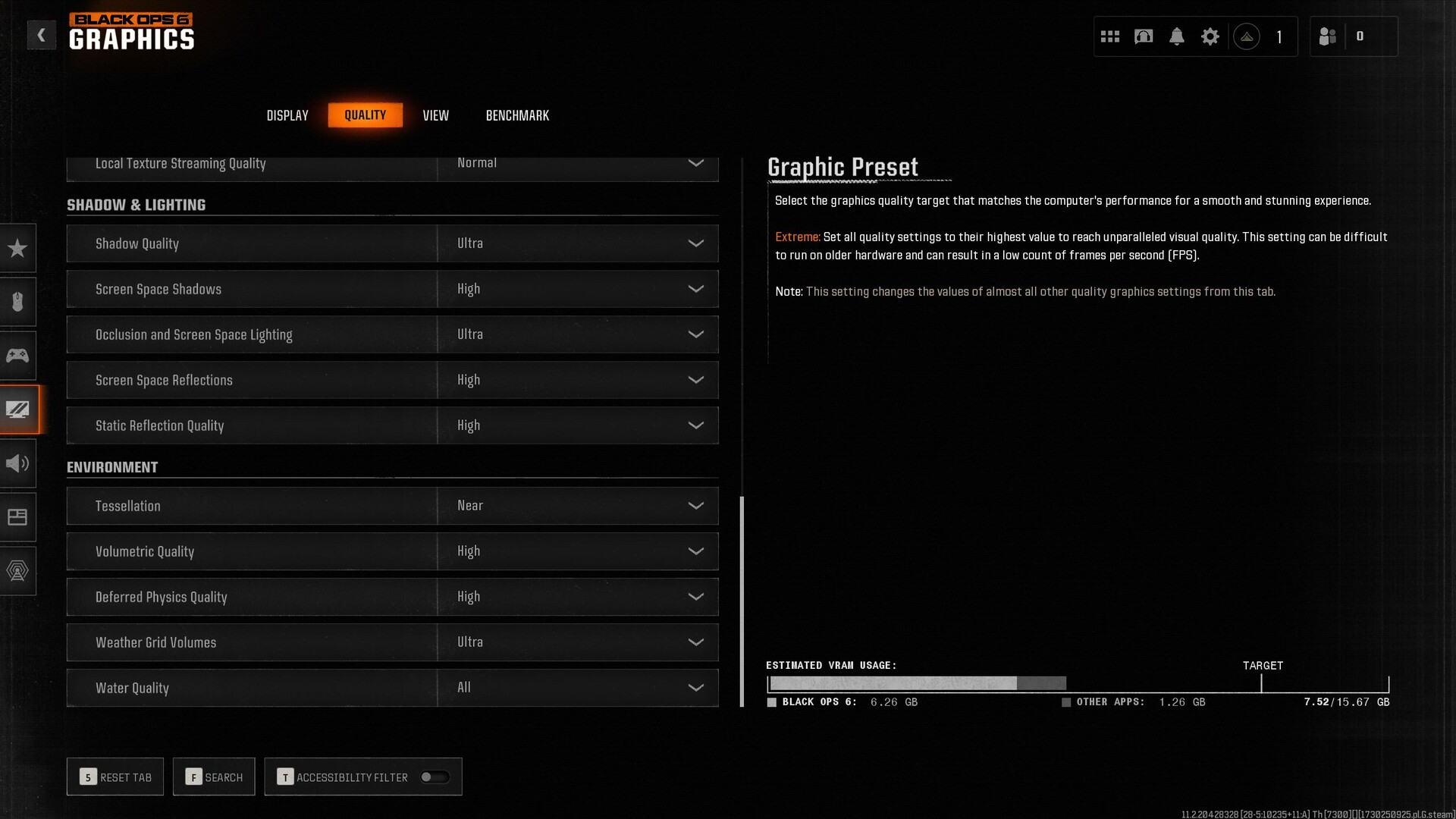Click the Static Reflection Quality label
Screen dimensions: 1456x819
(160, 425)
